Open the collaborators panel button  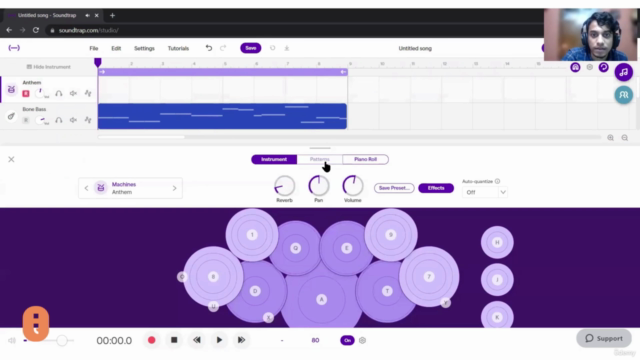[x=623, y=95]
